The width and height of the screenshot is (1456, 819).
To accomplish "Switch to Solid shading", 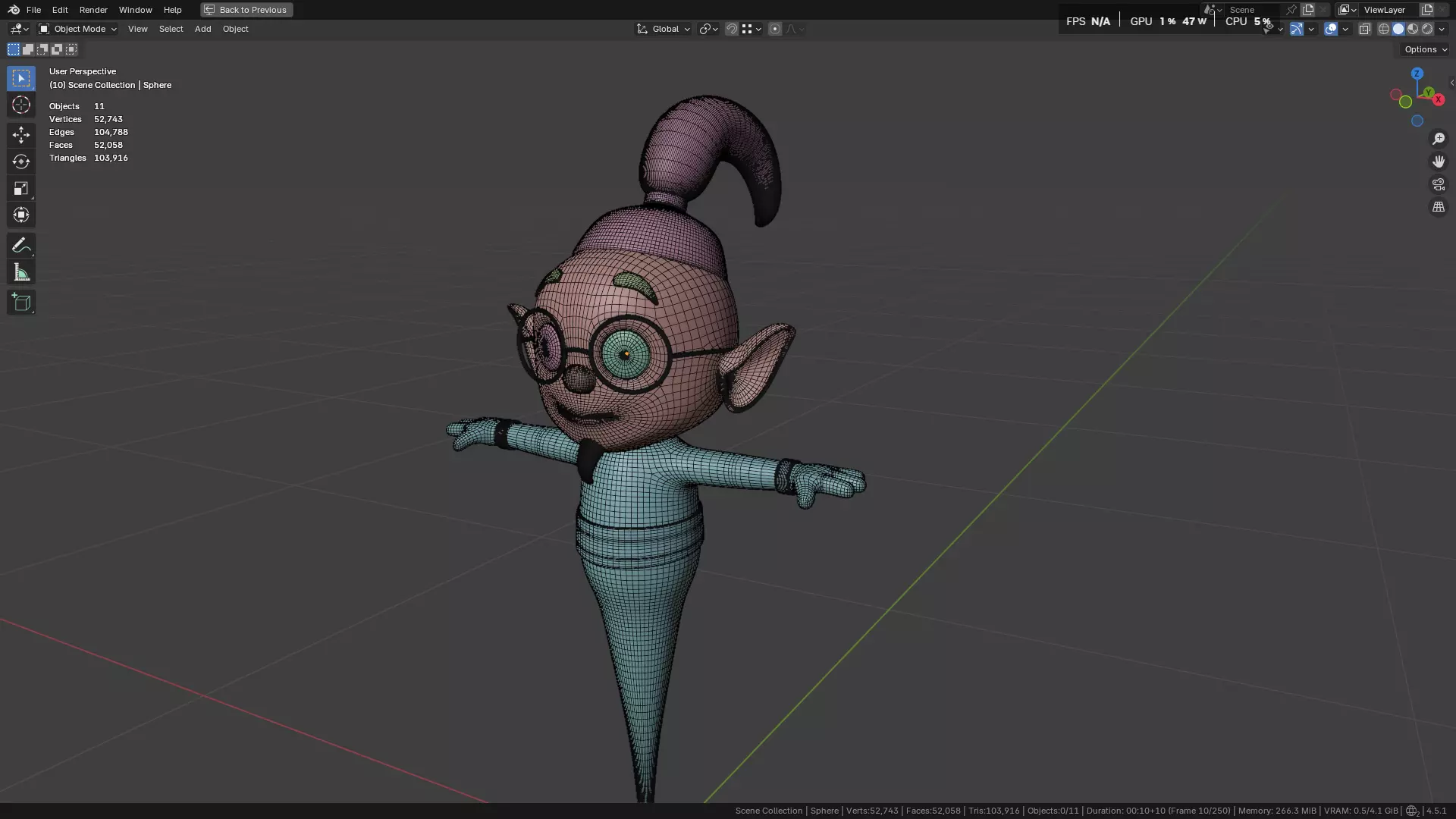I will [1398, 29].
